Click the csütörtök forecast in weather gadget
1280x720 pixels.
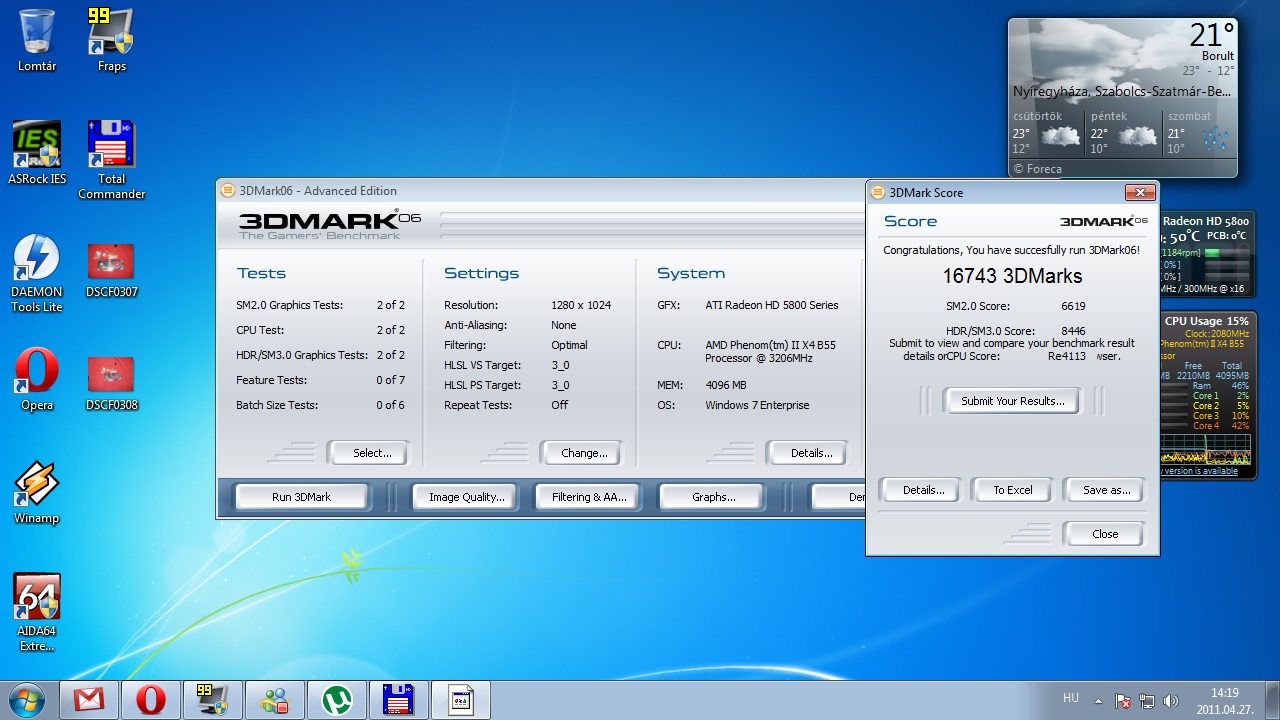1047,133
